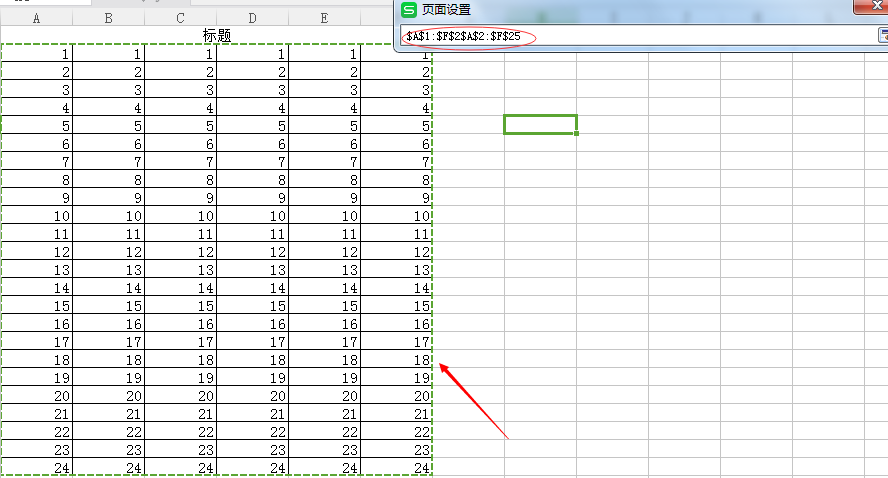The width and height of the screenshot is (888, 478).
Task: Select the column E header
Action: [324, 18]
